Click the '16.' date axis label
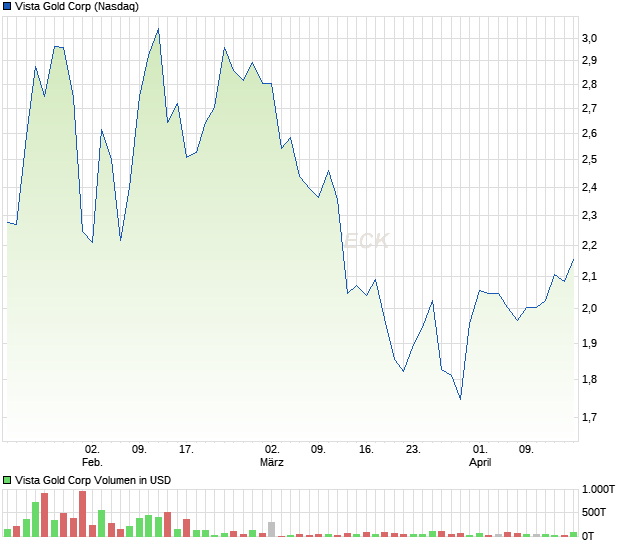 366,450
